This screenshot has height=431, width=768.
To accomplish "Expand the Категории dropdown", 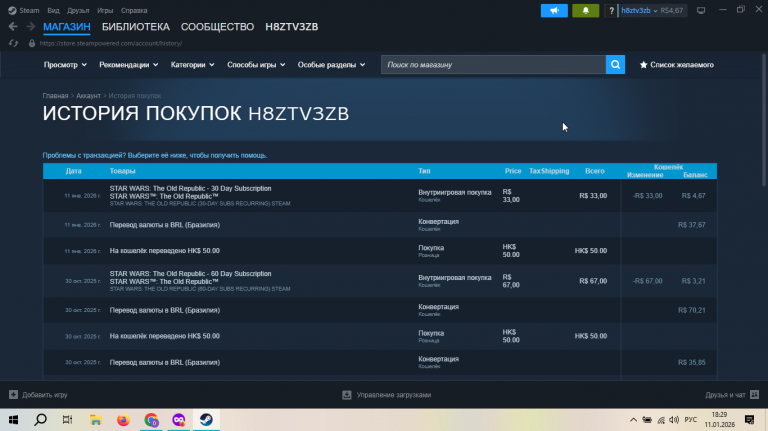I will (192, 65).
